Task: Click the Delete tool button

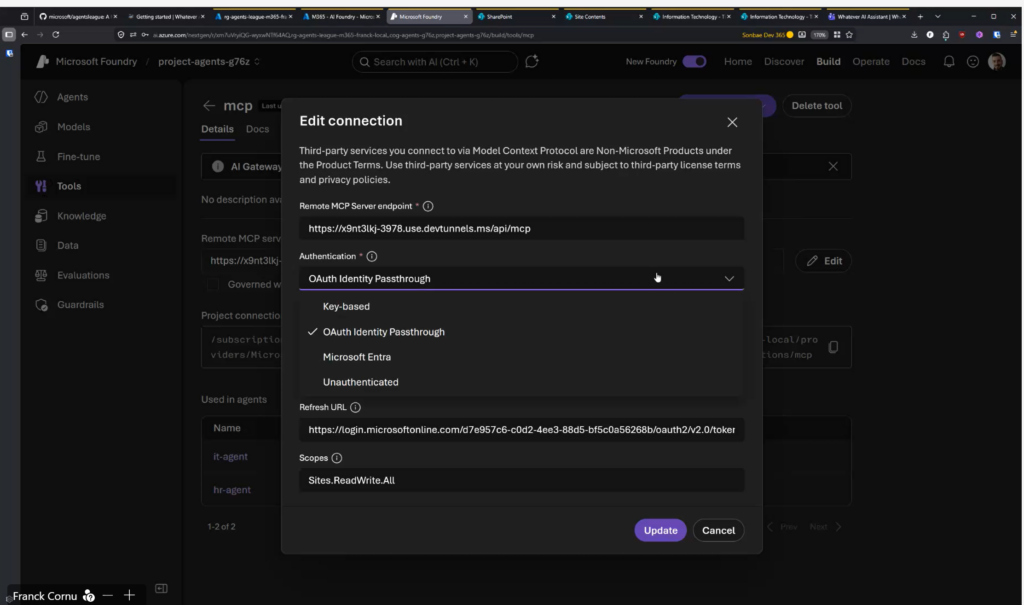Action: coord(816,106)
